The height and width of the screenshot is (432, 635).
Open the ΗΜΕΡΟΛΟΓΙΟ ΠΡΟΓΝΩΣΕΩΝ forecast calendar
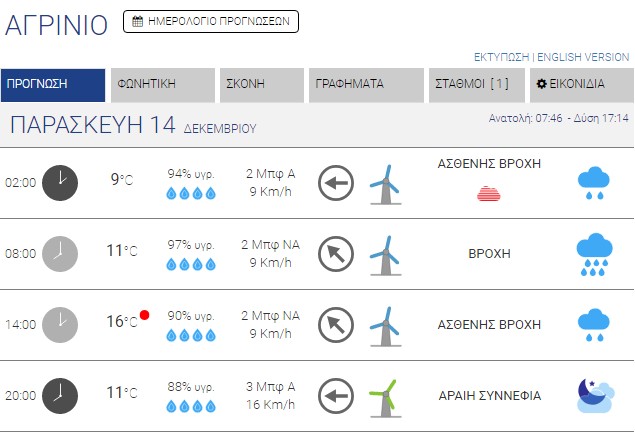tap(210, 21)
